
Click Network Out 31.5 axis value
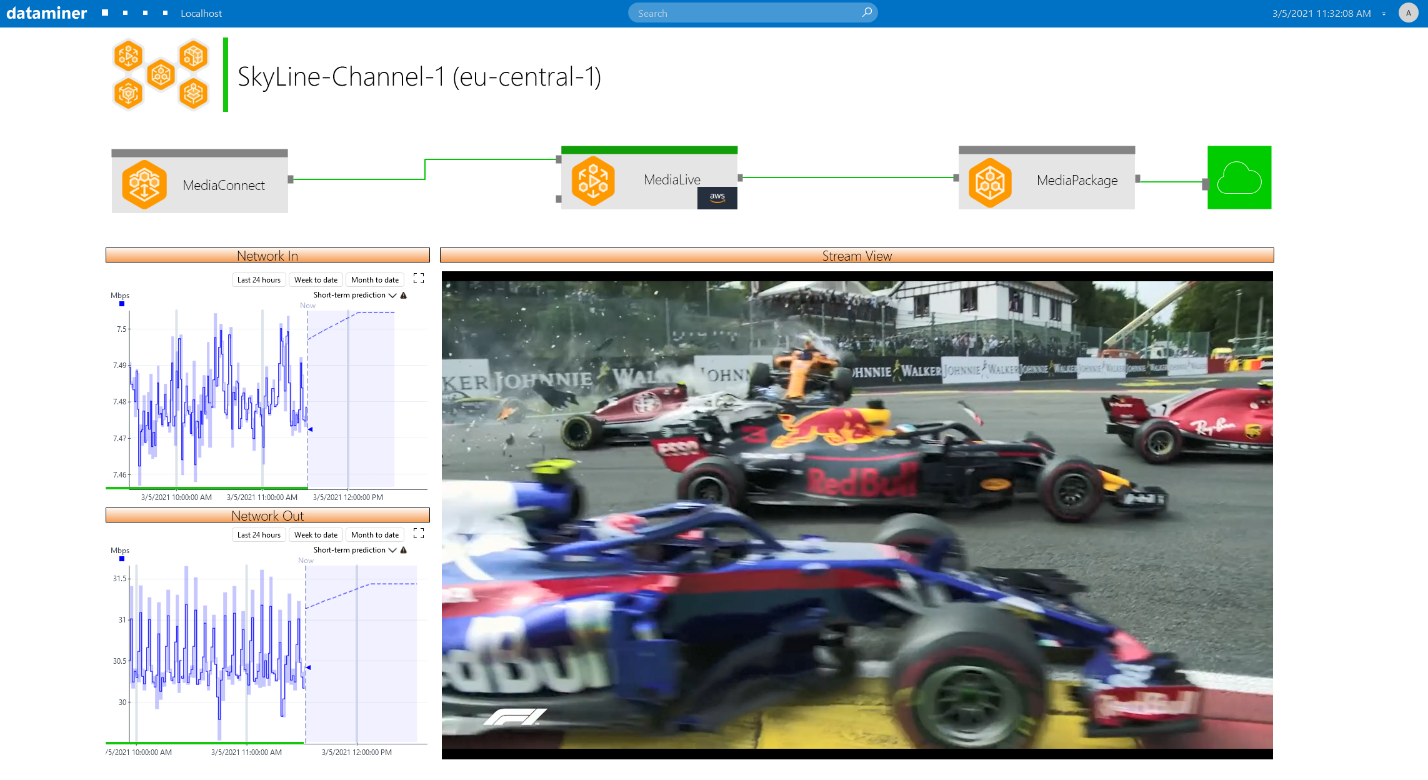pyautogui.click(x=120, y=579)
